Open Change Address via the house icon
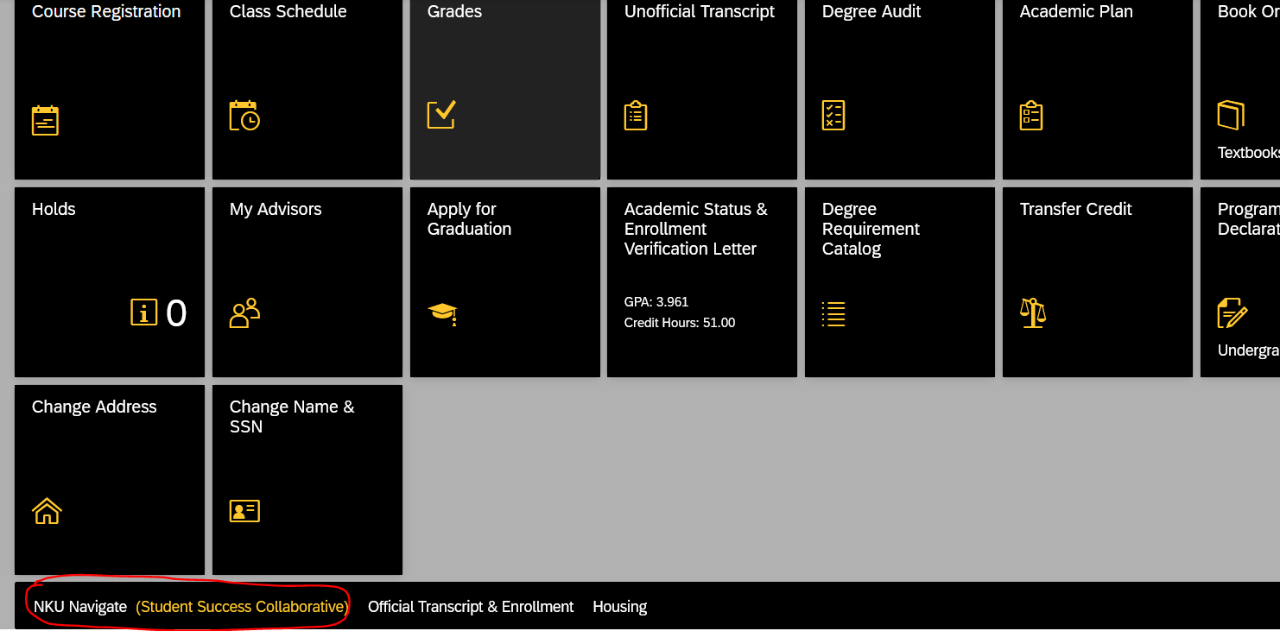Image resolution: width=1280 pixels, height=631 pixels. click(x=46, y=510)
